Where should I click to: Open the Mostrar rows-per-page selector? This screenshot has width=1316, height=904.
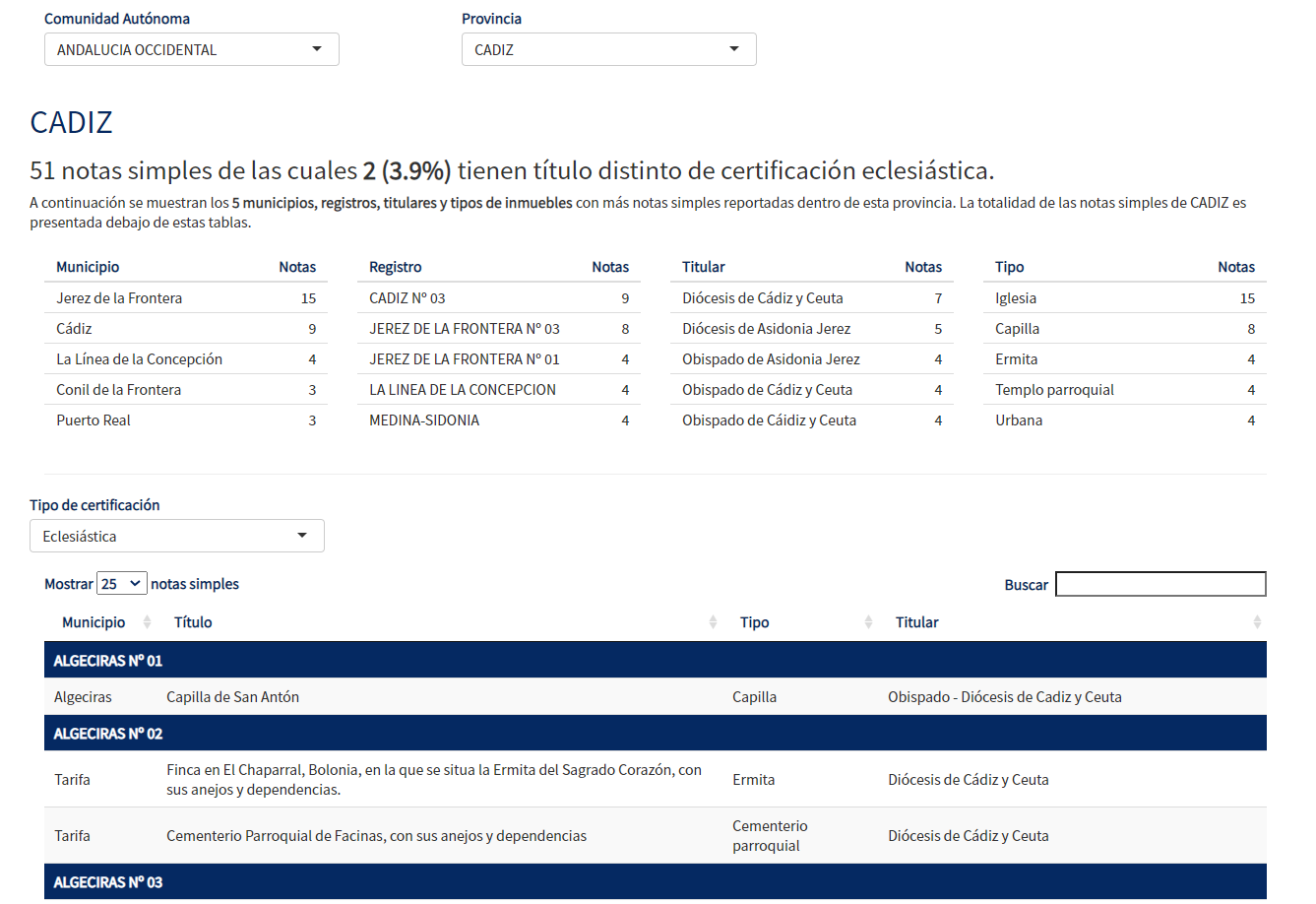[122, 584]
